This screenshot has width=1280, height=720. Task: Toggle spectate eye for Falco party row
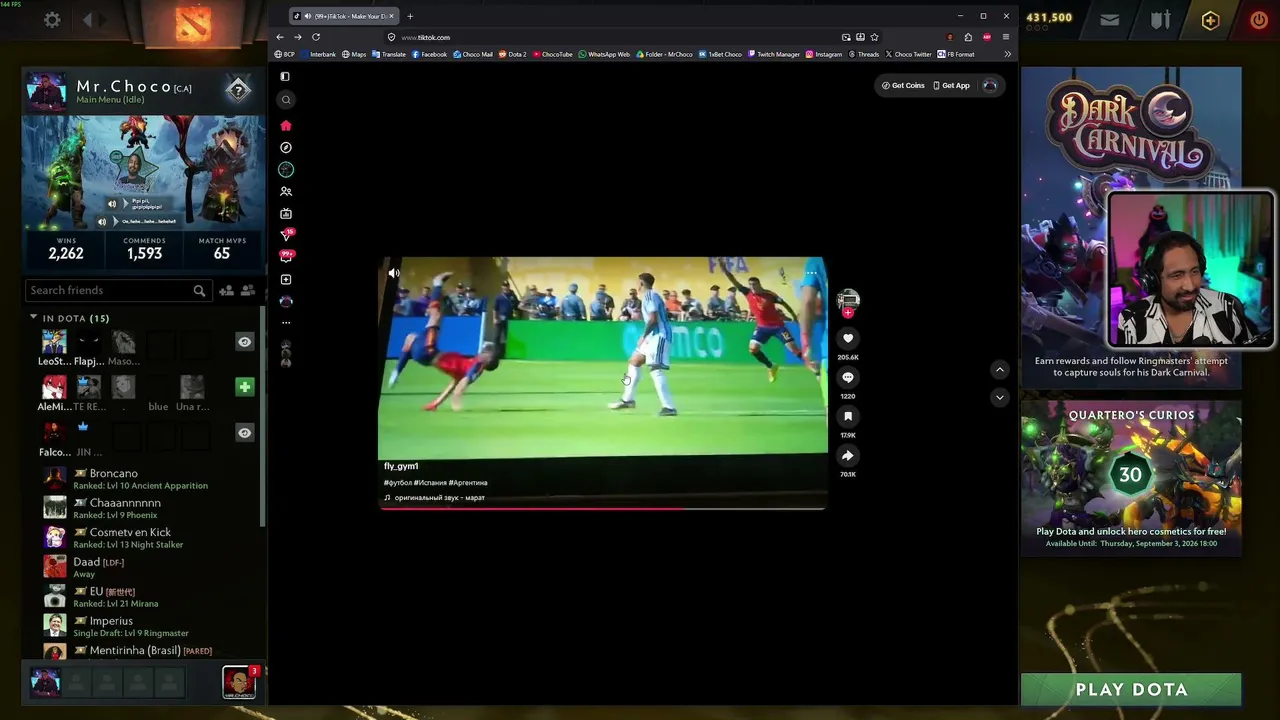(x=244, y=433)
